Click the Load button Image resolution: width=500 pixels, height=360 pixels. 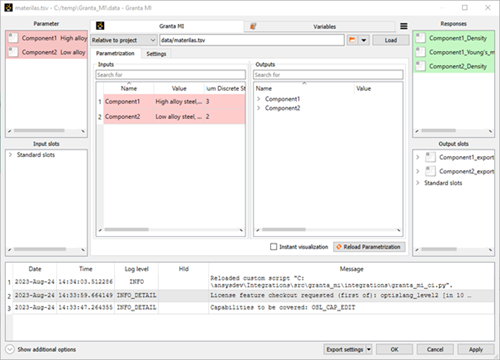tap(391, 40)
